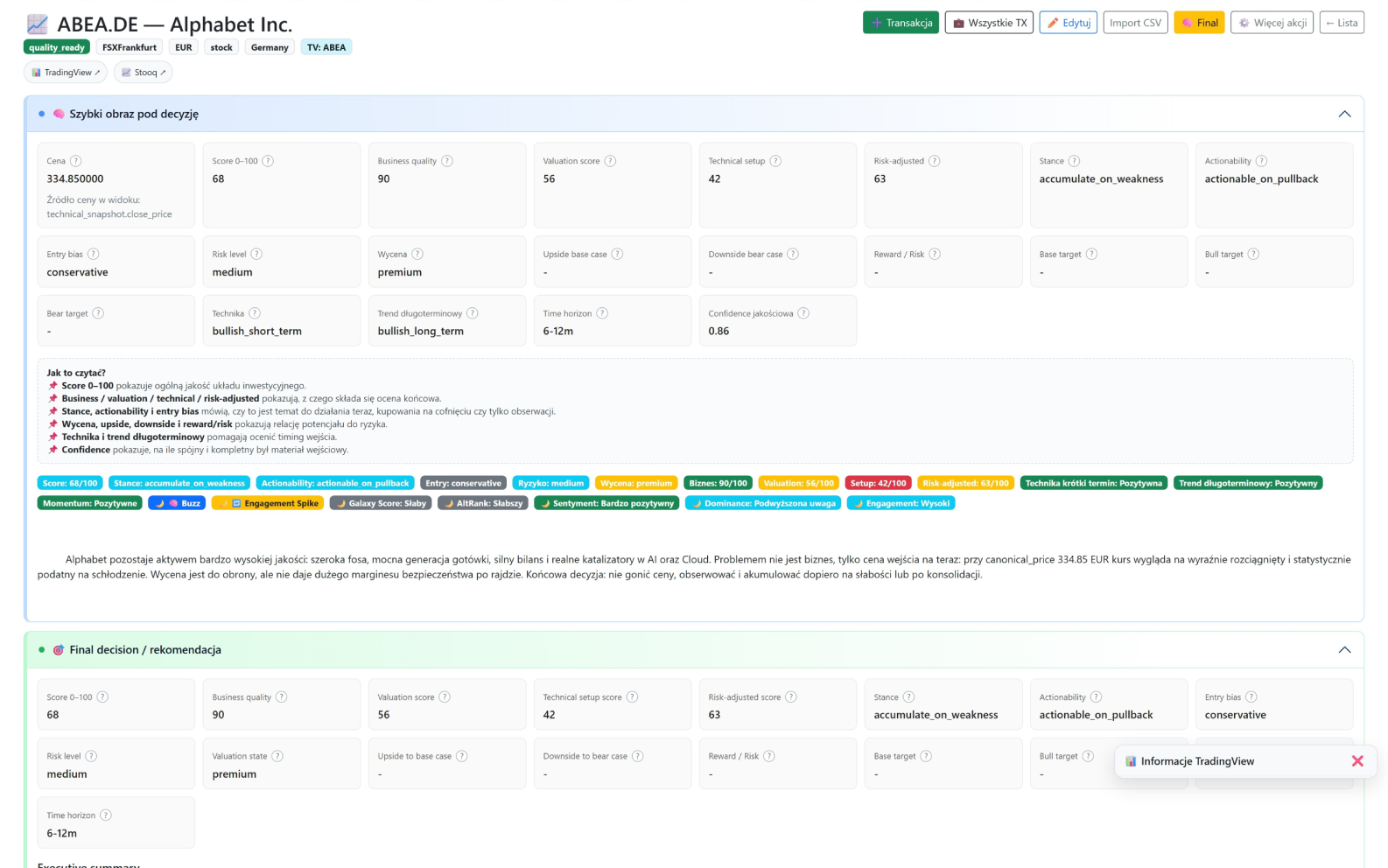Viewport: 1388px width, 868px height.
Task: Click help icon beside Valuation score in Szybki obraz
Action: tap(610, 161)
